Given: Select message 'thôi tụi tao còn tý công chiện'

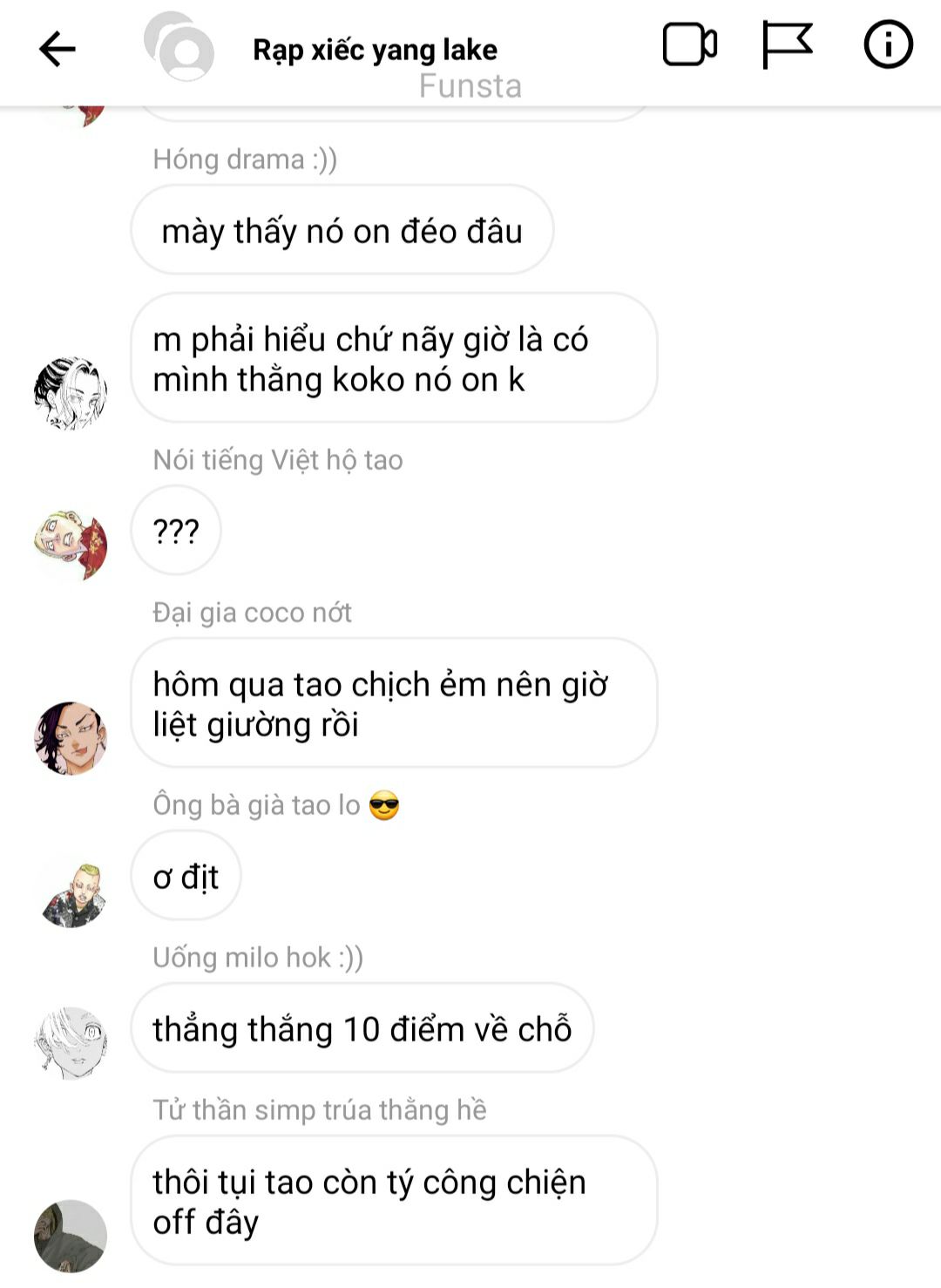Looking at the screenshot, I should point(394,1201).
